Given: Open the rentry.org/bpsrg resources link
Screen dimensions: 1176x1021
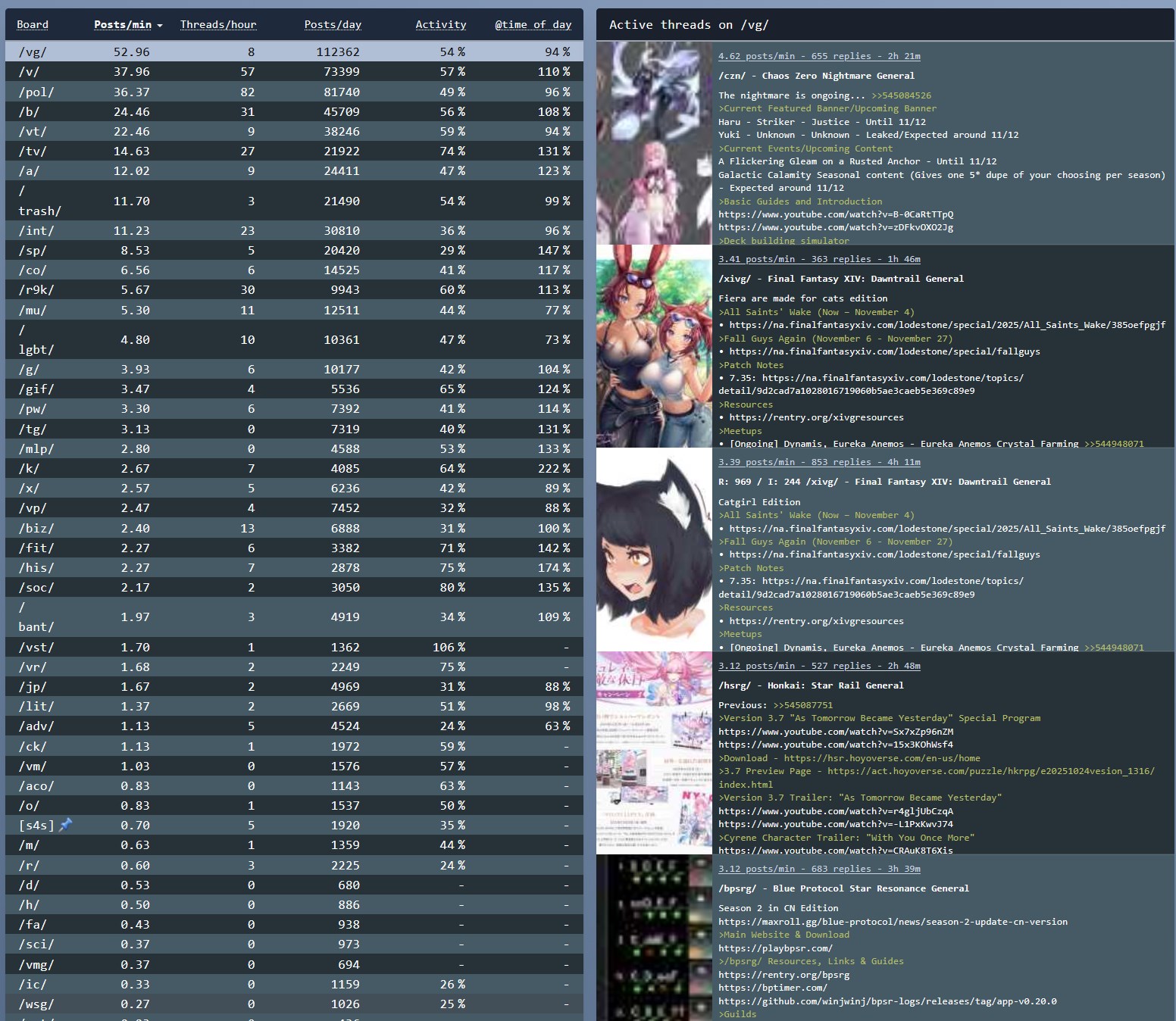Looking at the screenshot, I should pos(783,975).
